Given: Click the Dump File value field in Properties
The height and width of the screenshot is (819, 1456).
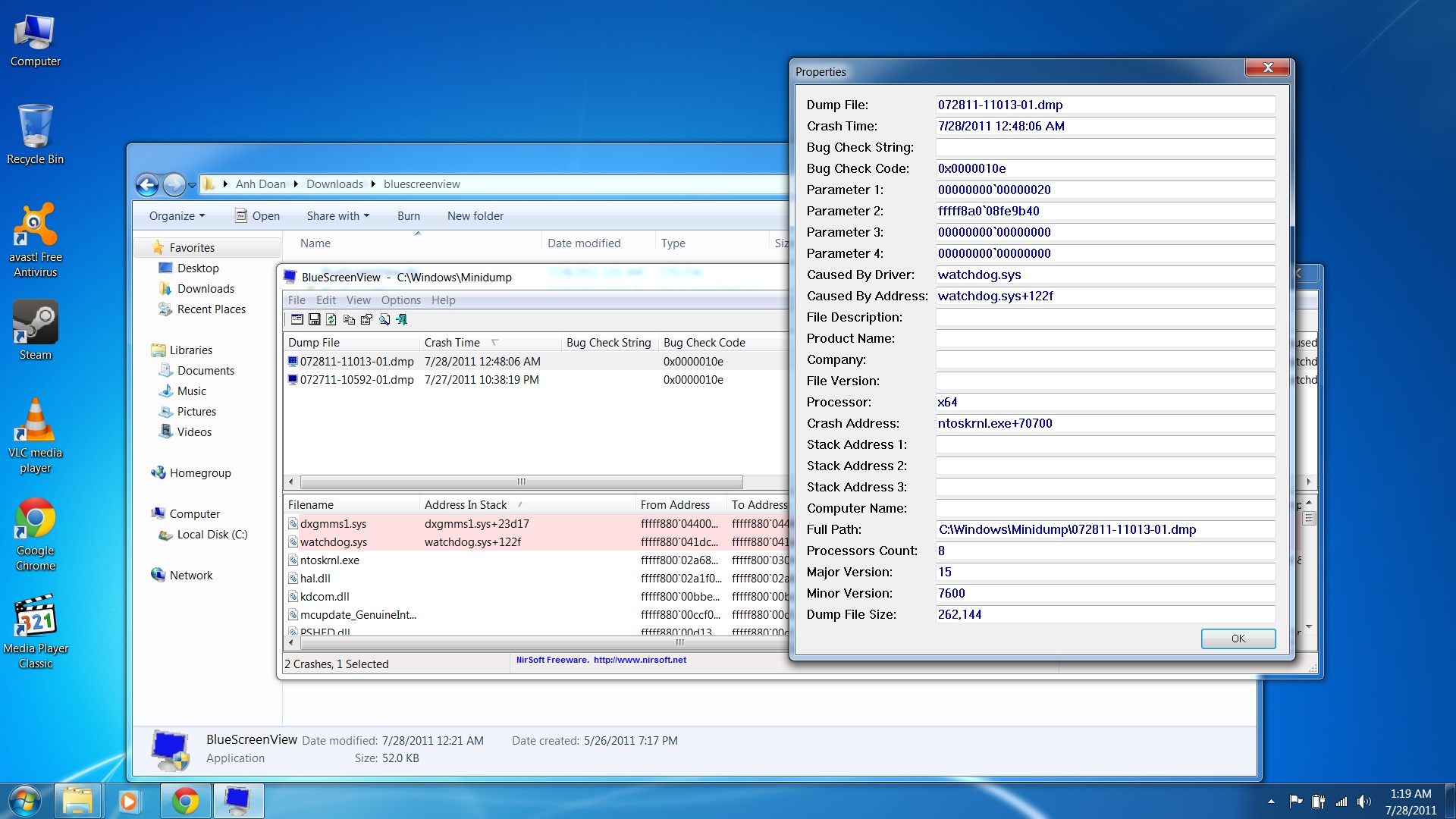Looking at the screenshot, I should (x=1106, y=105).
